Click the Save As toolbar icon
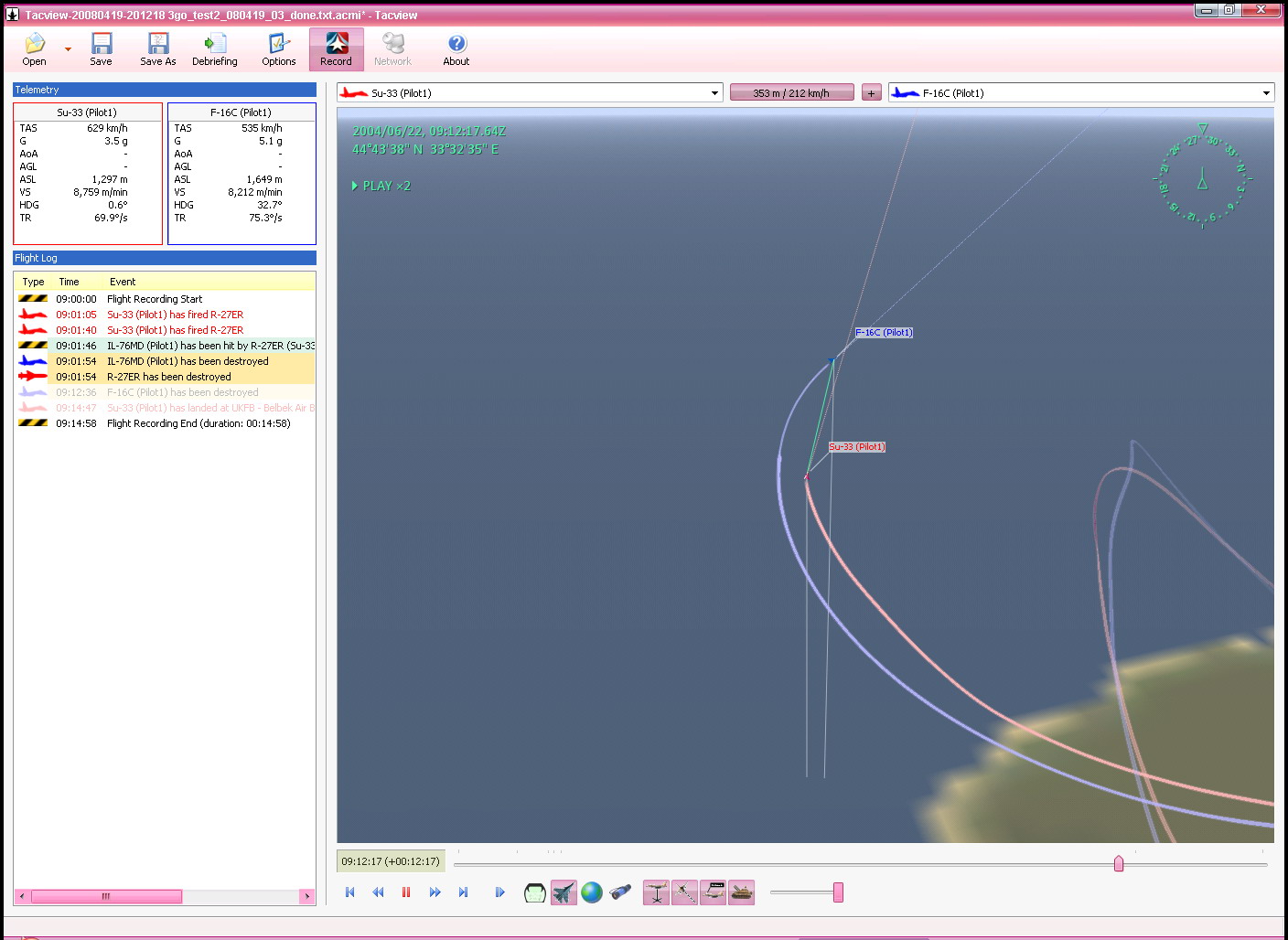 coord(157,49)
